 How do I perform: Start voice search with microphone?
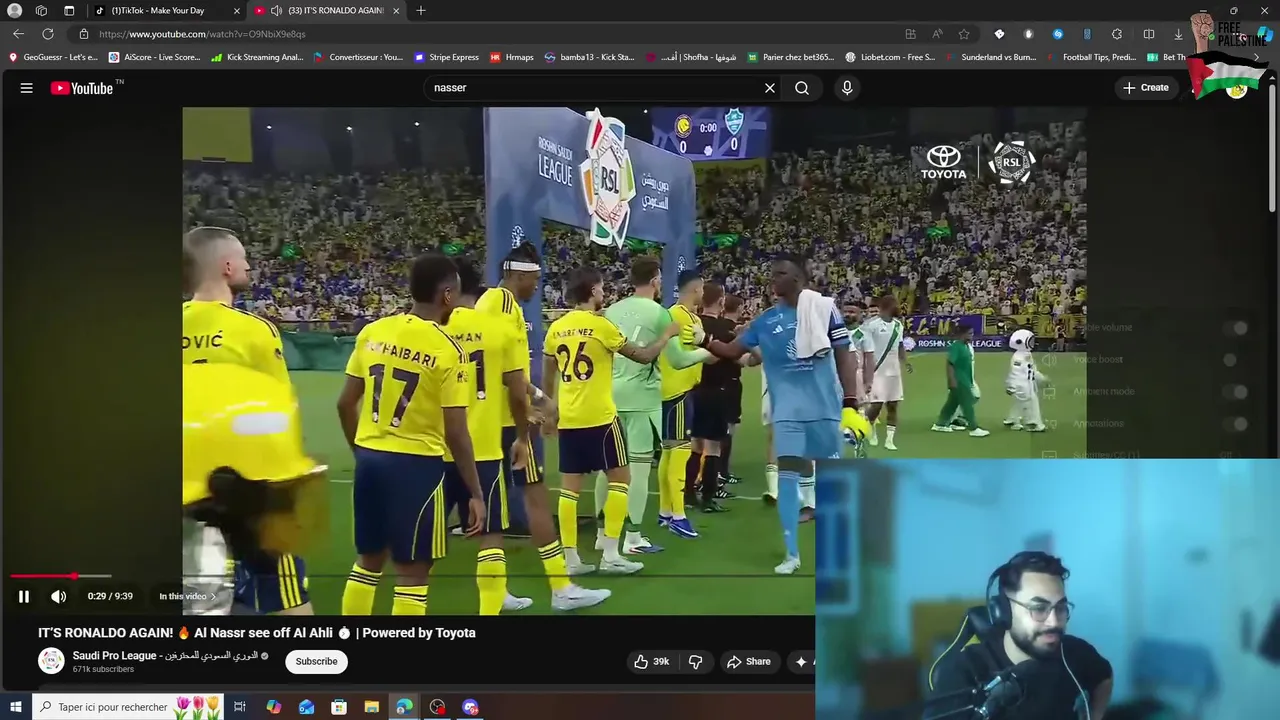pyautogui.click(x=847, y=88)
